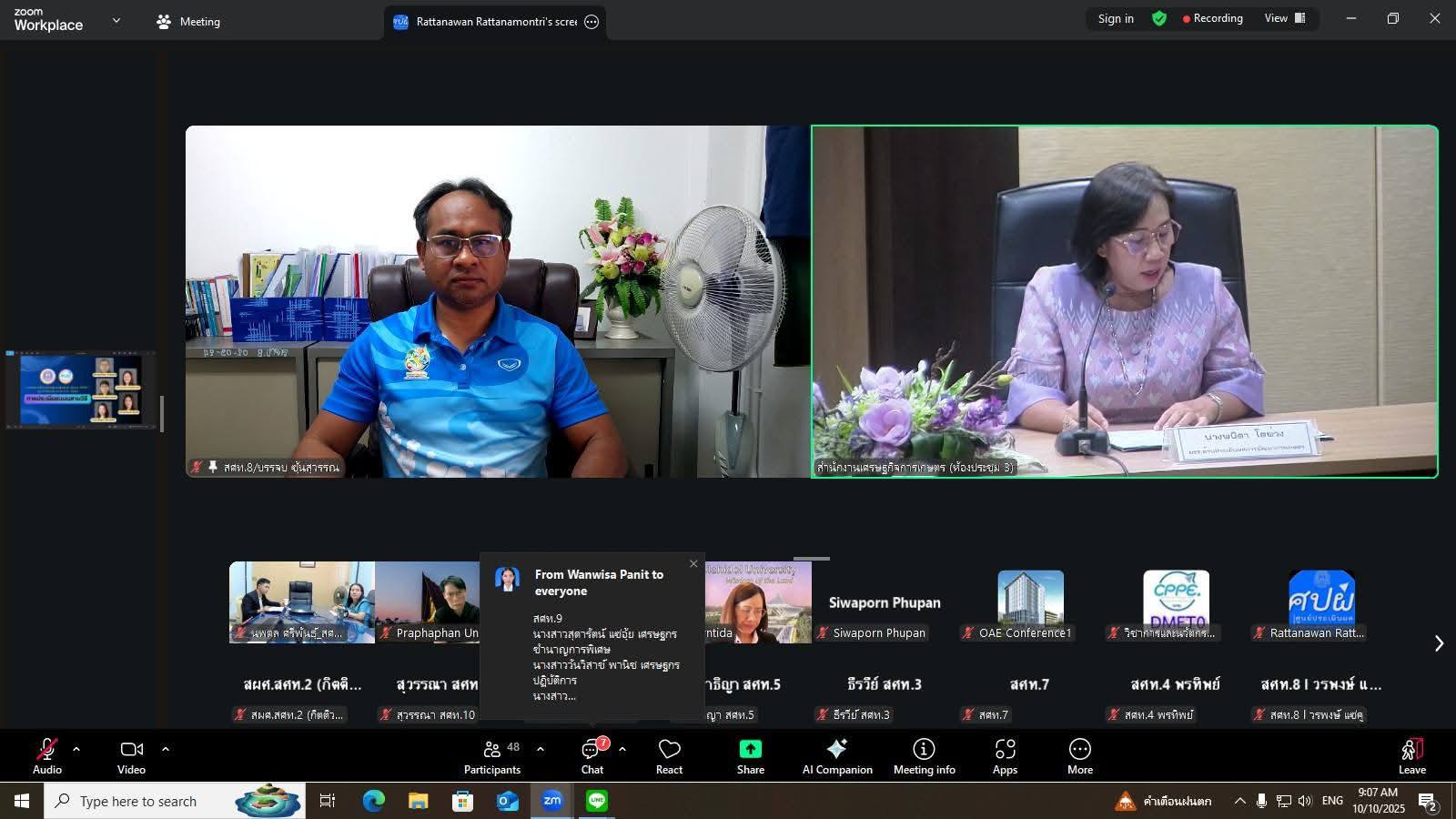Open the Chat panel

click(x=592, y=756)
